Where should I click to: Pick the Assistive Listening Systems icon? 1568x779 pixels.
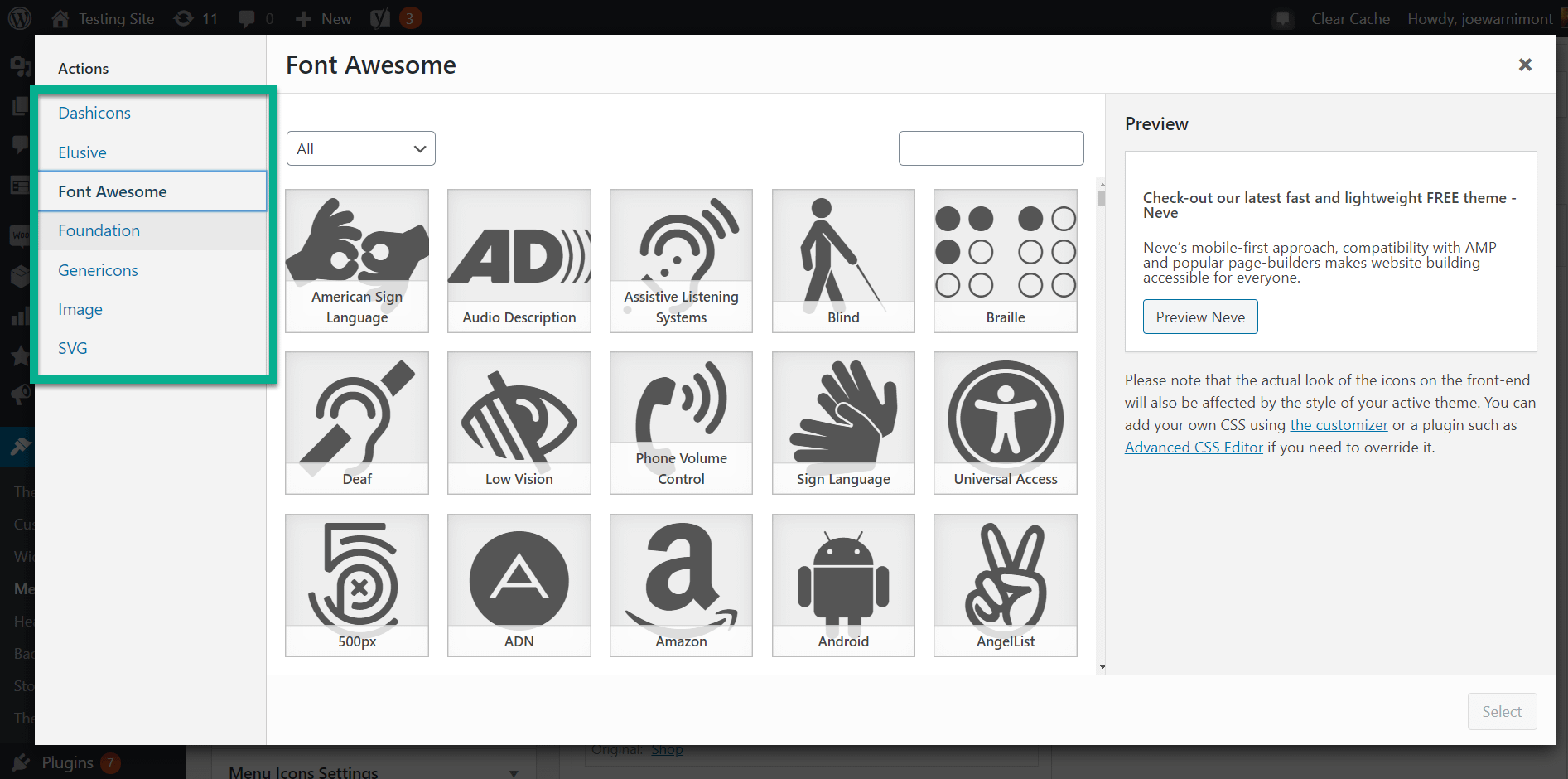tap(680, 261)
